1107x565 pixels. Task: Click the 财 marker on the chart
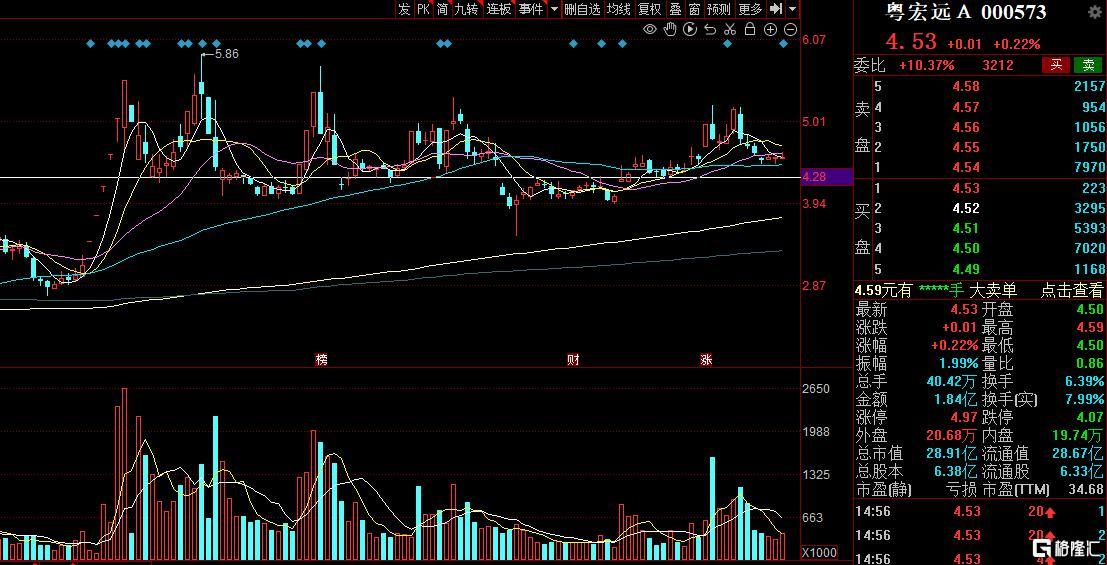[x=573, y=359]
